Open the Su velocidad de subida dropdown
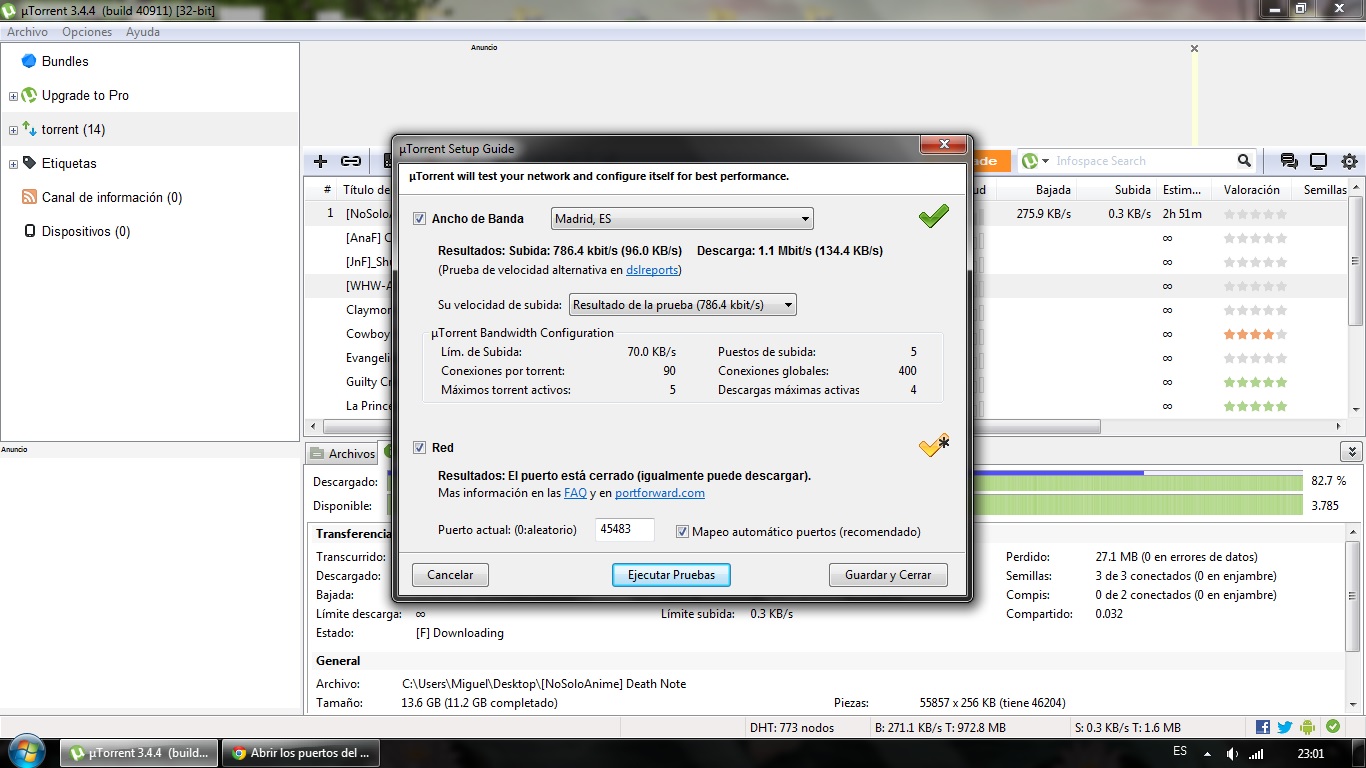This screenshot has height=768, width=1366. tap(683, 305)
